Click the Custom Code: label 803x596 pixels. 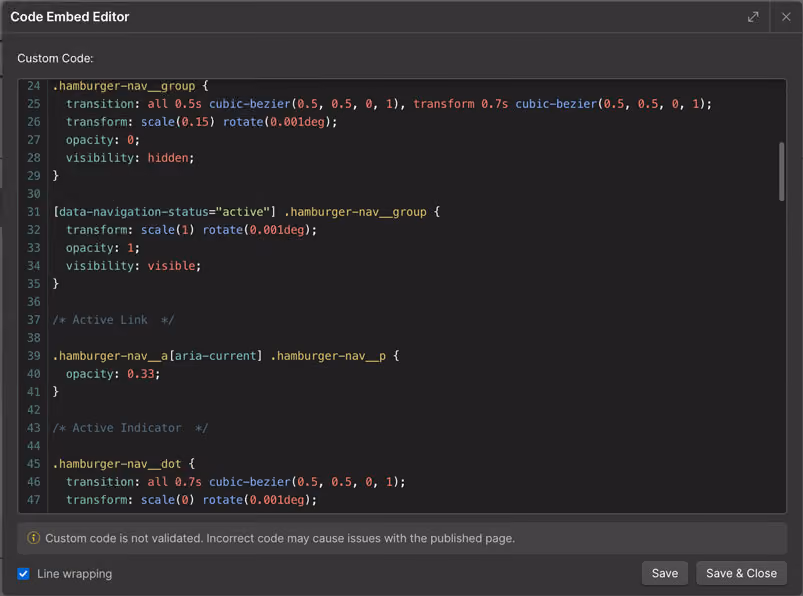click(x=55, y=58)
